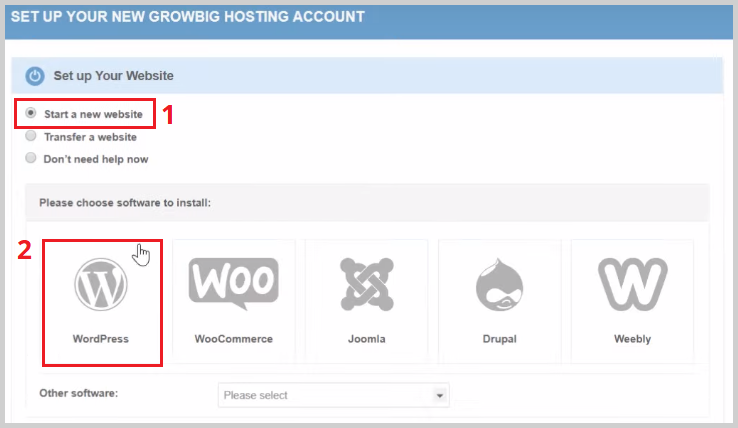The height and width of the screenshot is (428, 738).
Task: Click the Don't need help now label text
Action: point(96,159)
